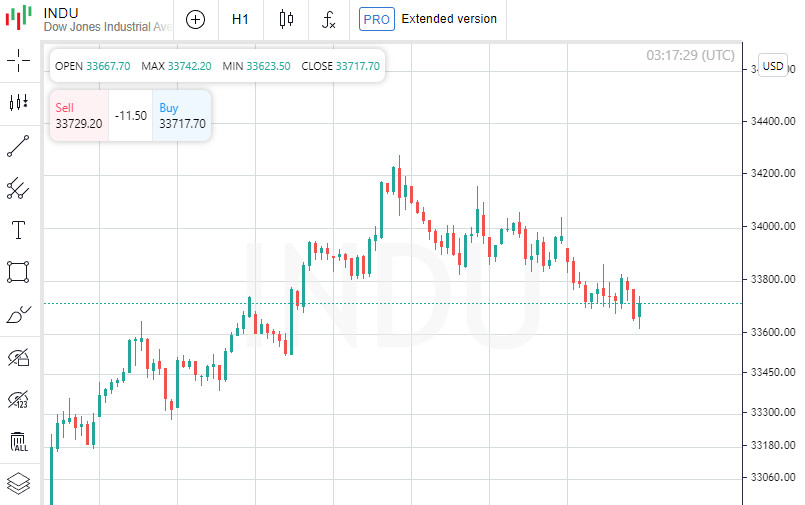
Task: Choose the pitchfork channel drawing tool
Action: click(19, 187)
